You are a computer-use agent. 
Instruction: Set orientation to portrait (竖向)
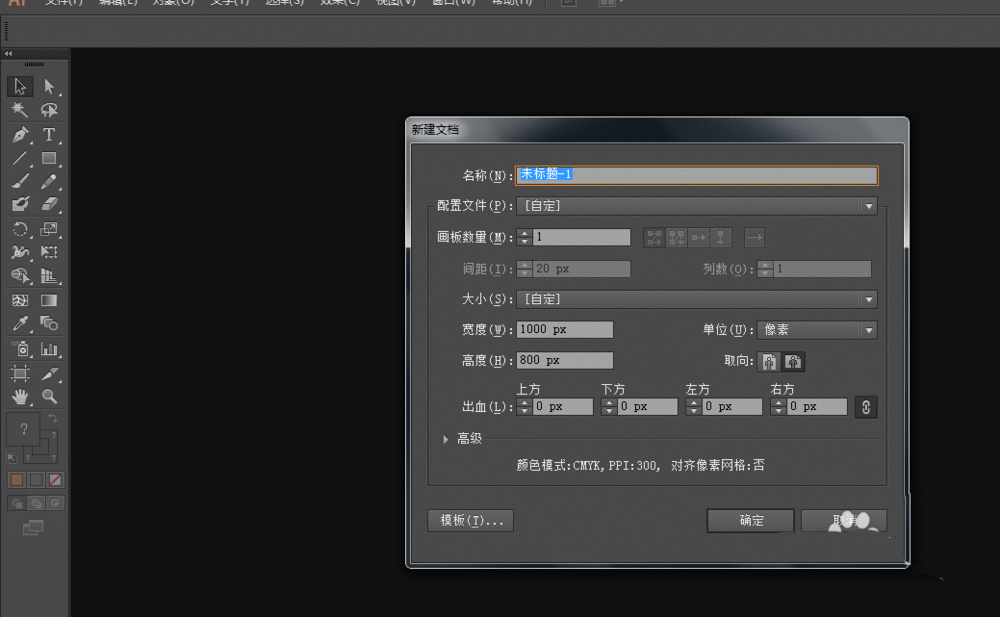point(767,361)
